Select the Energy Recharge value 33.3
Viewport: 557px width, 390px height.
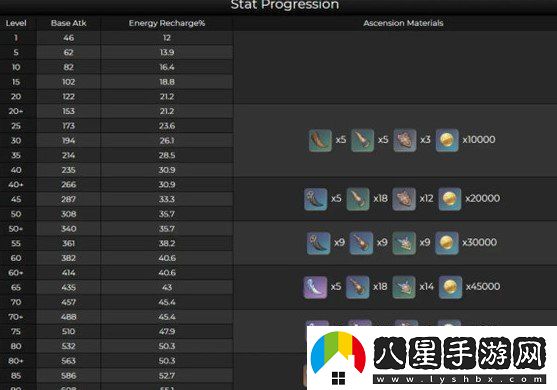(167, 200)
